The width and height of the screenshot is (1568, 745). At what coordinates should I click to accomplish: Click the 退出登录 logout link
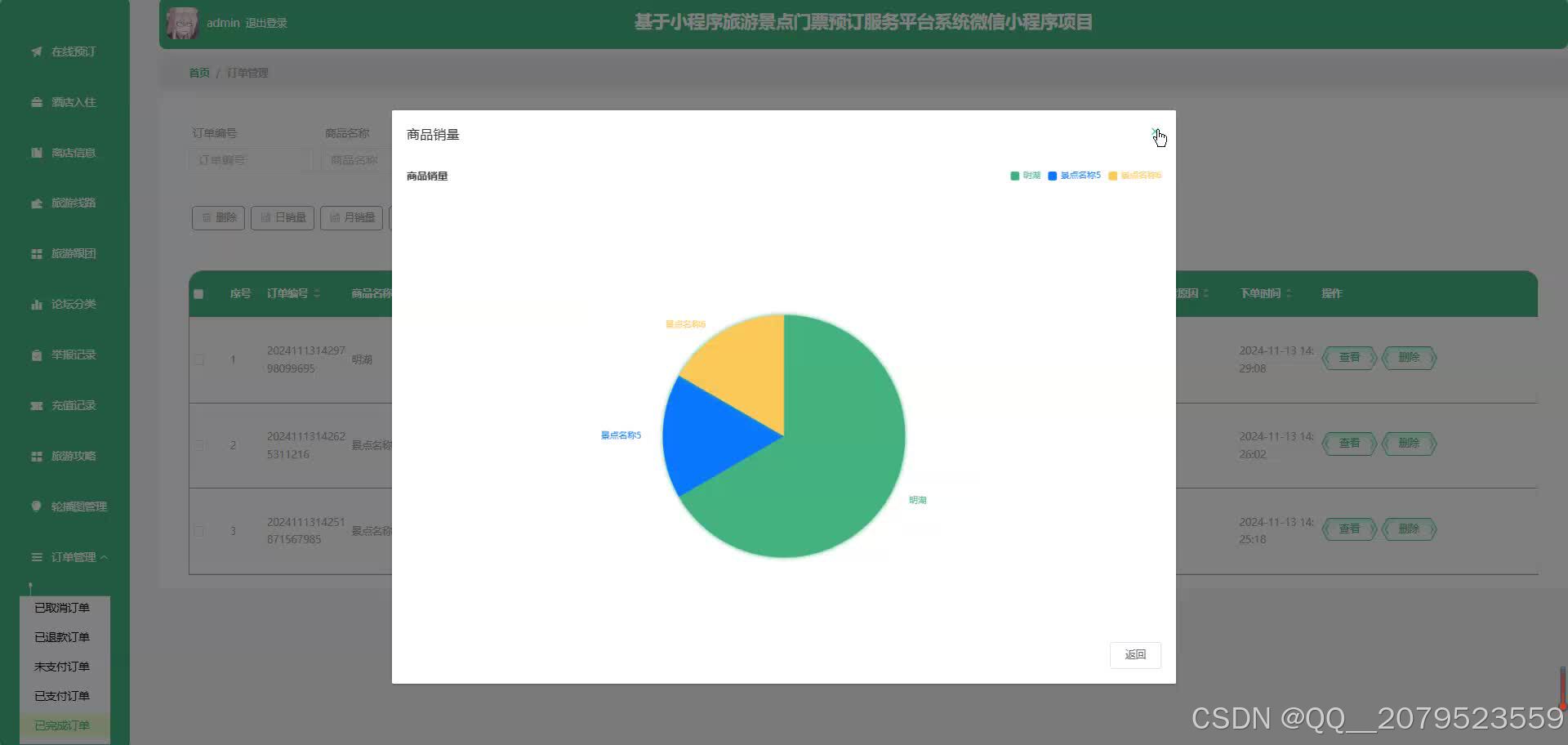tap(266, 23)
